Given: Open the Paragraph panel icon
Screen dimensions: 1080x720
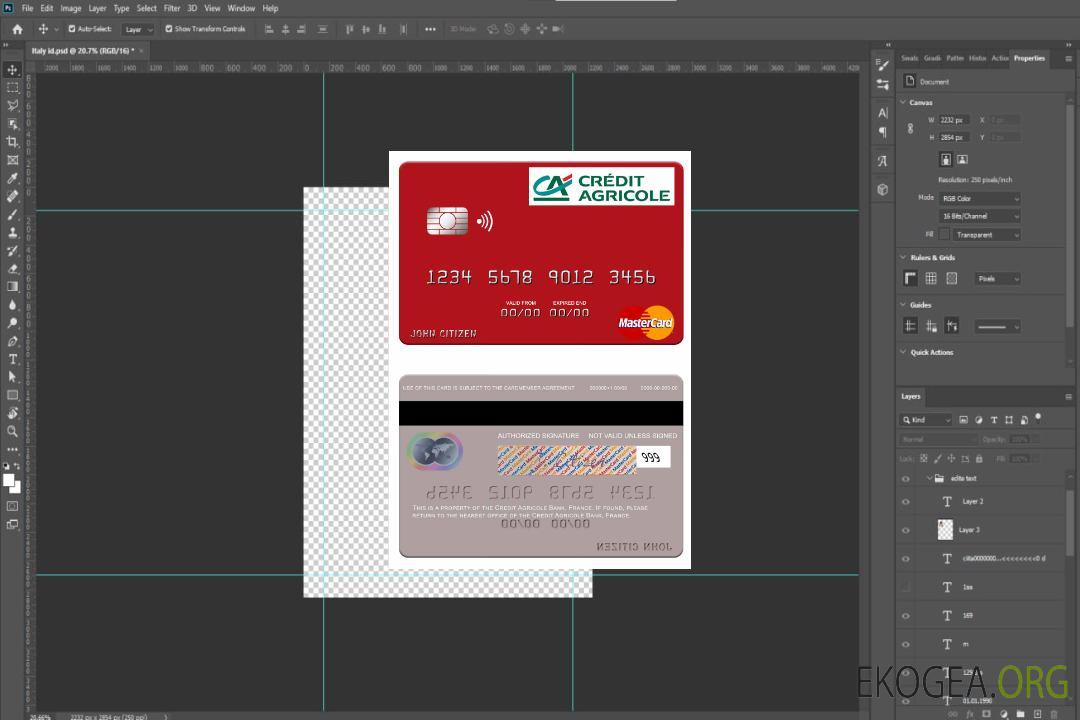Looking at the screenshot, I should click(x=883, y=132).
